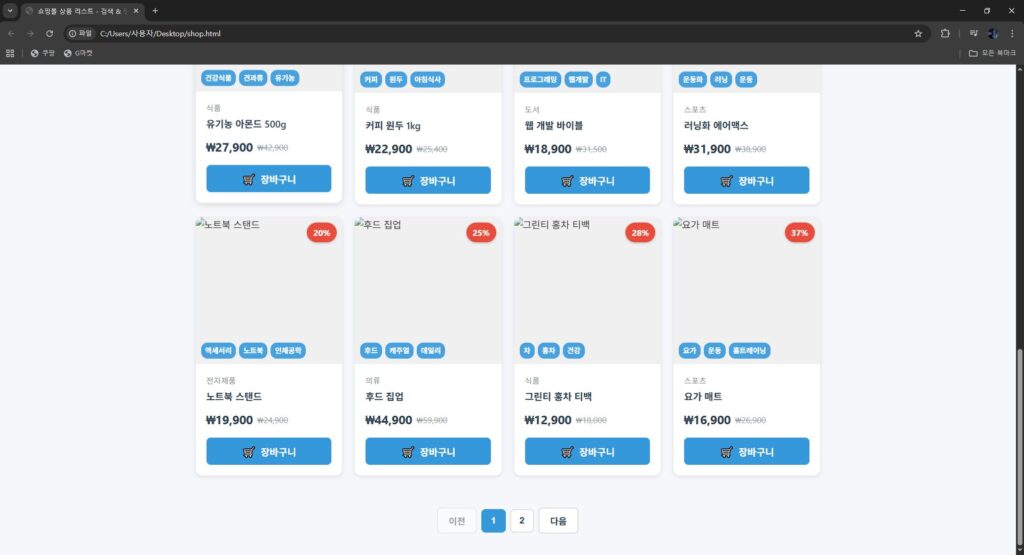Click the 홈트레이닝 tag on yoga mat card

click(x=749, y=350)
